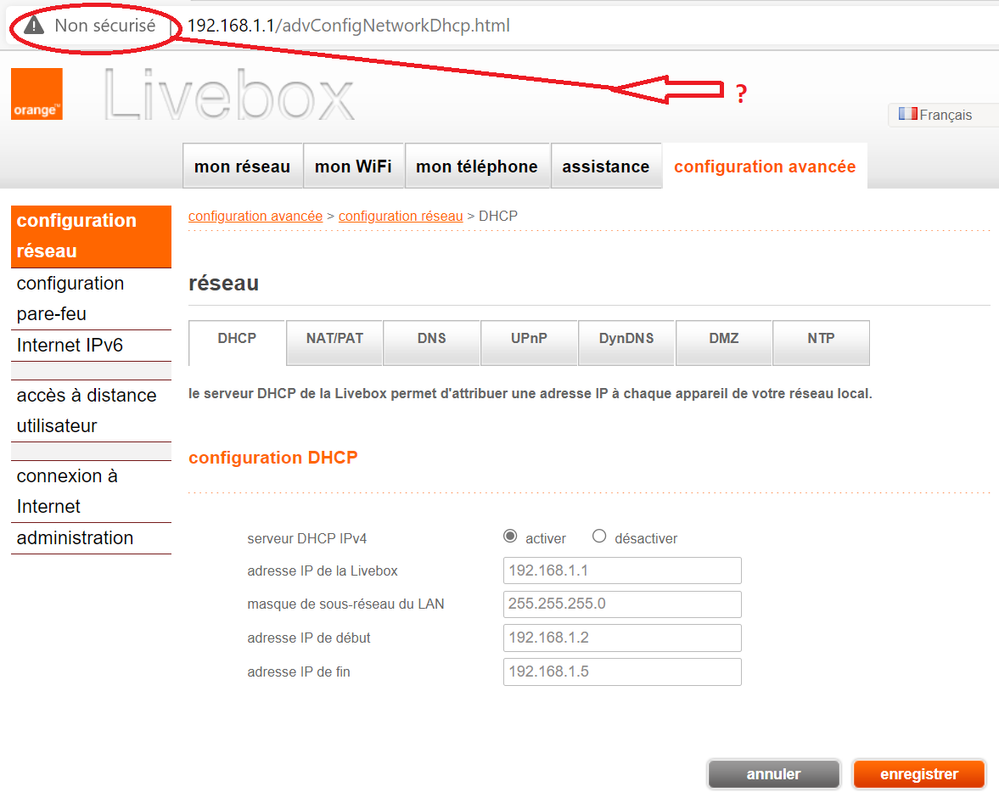The width and height of the screenshot is (999, 810).
Task: Open the assistance tab
Action: [x=606, y=166]
